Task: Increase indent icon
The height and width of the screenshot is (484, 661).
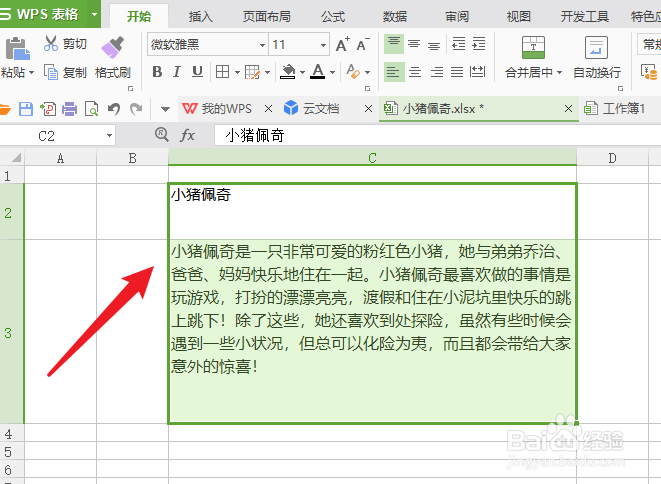Action: tap(478, 44)
